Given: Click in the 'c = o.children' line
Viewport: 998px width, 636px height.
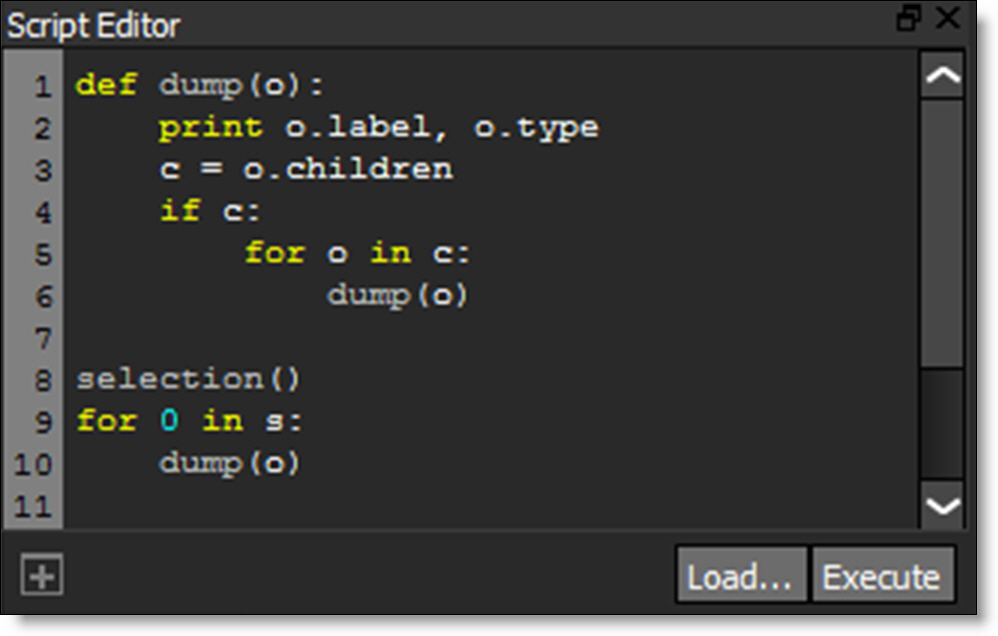Looking at the screenshot, I should tap(305, 169).
